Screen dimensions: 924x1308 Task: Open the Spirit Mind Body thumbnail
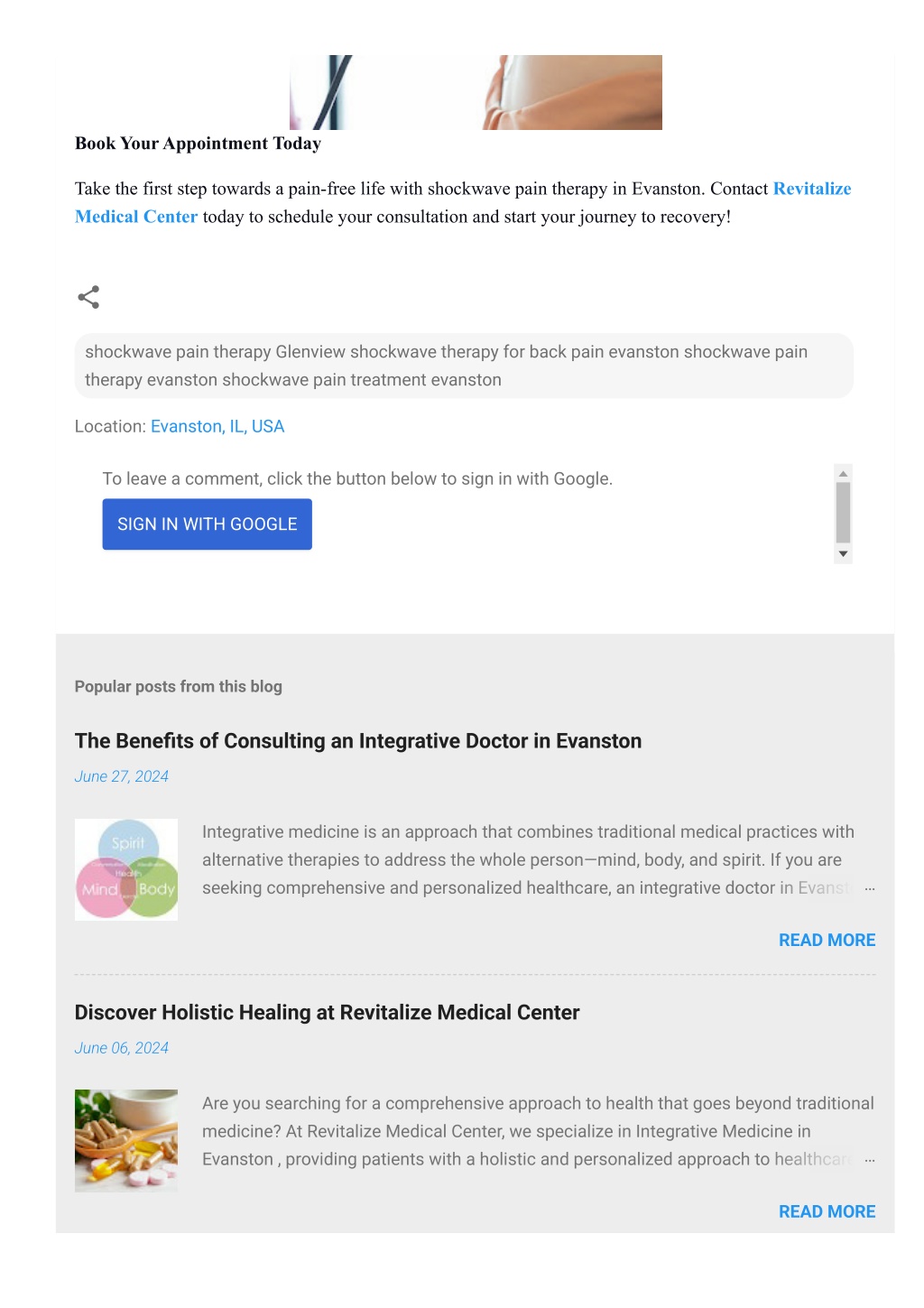126,869
